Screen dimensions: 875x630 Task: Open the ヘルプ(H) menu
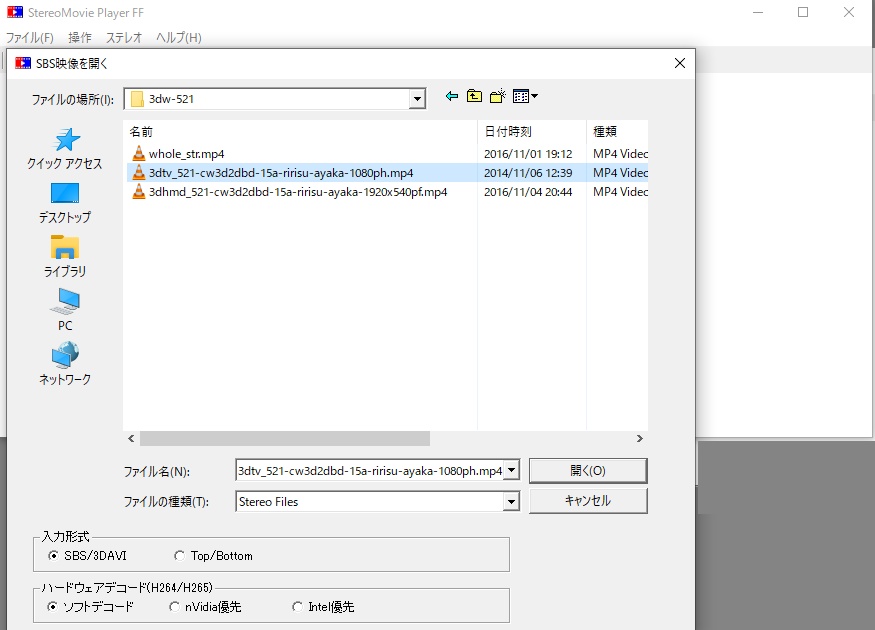(179, 37)
